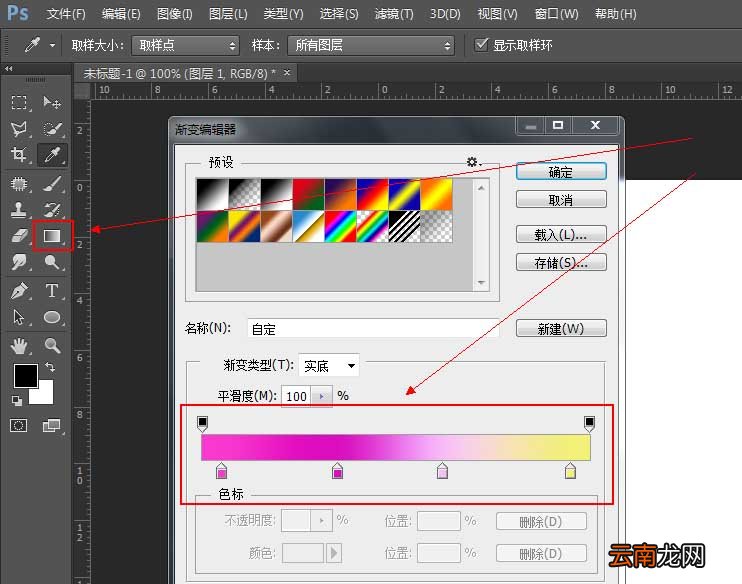Change screen mode icon
Viewport: 742px width, 584px height.
52,425
